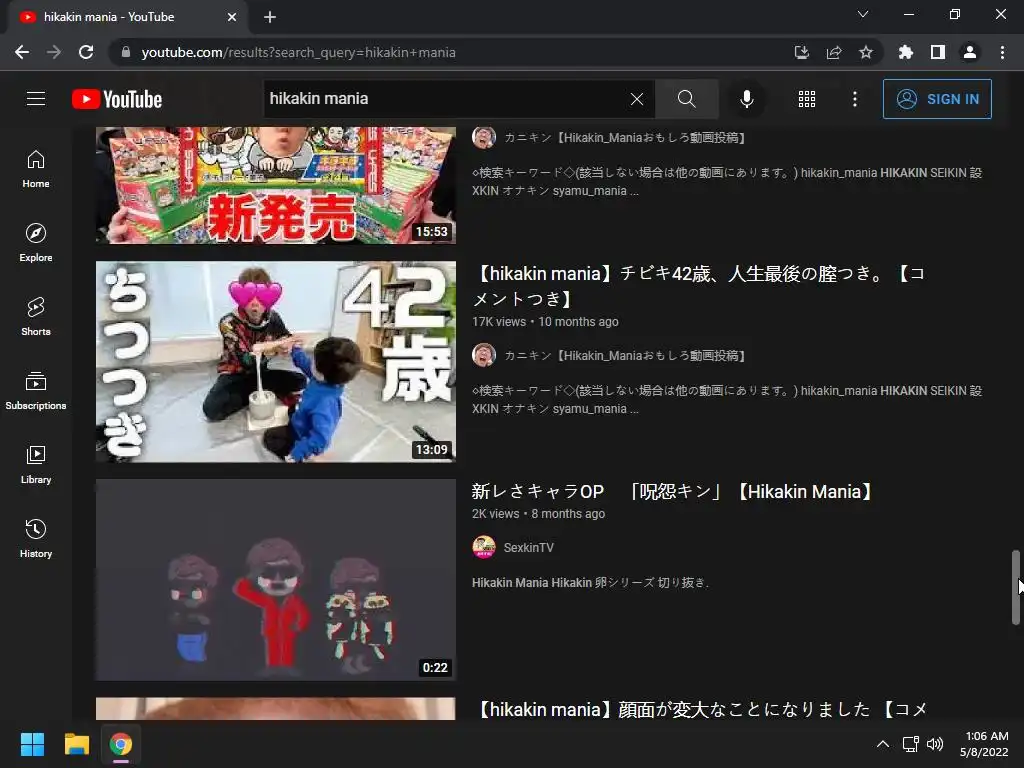Toggle Chrome side panel
1024x768 pixels.
tap(938, 52)
